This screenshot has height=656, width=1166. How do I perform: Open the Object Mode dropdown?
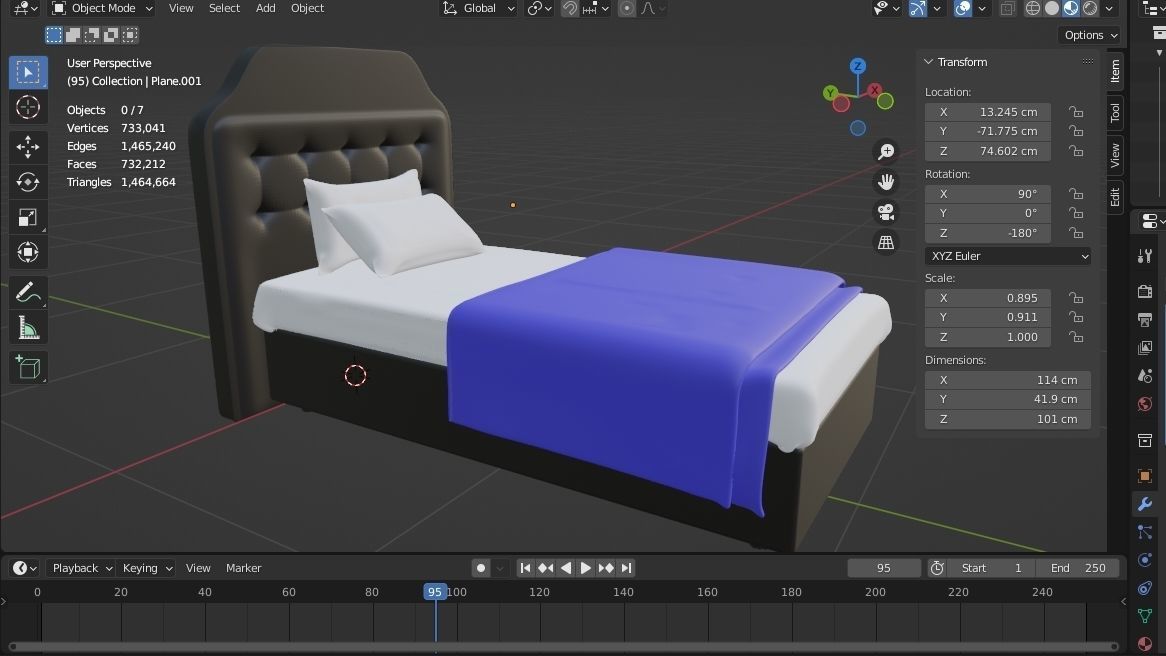click(103, 8)
